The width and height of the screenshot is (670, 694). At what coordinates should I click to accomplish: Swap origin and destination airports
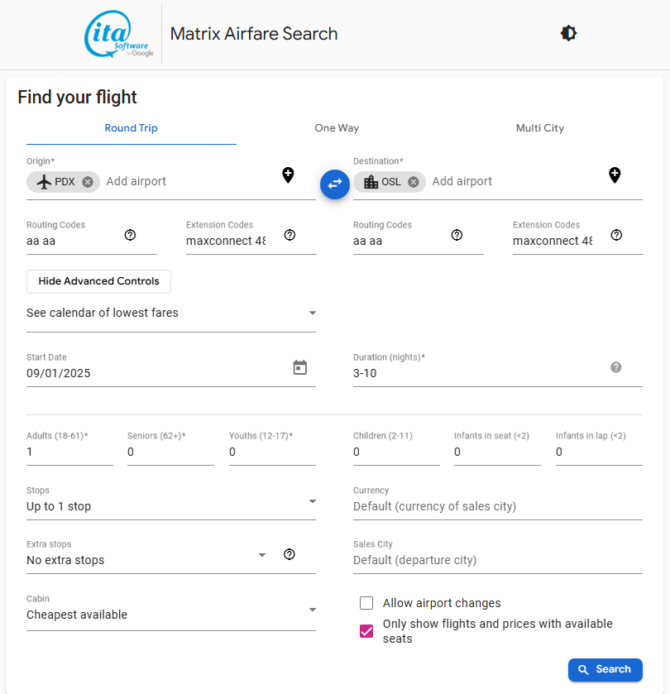335,184
